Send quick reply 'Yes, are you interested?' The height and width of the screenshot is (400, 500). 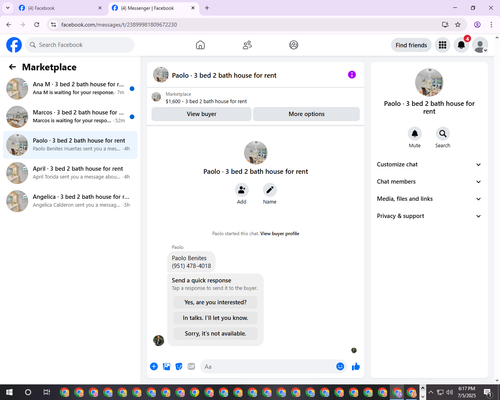click(x=215, y=302)
